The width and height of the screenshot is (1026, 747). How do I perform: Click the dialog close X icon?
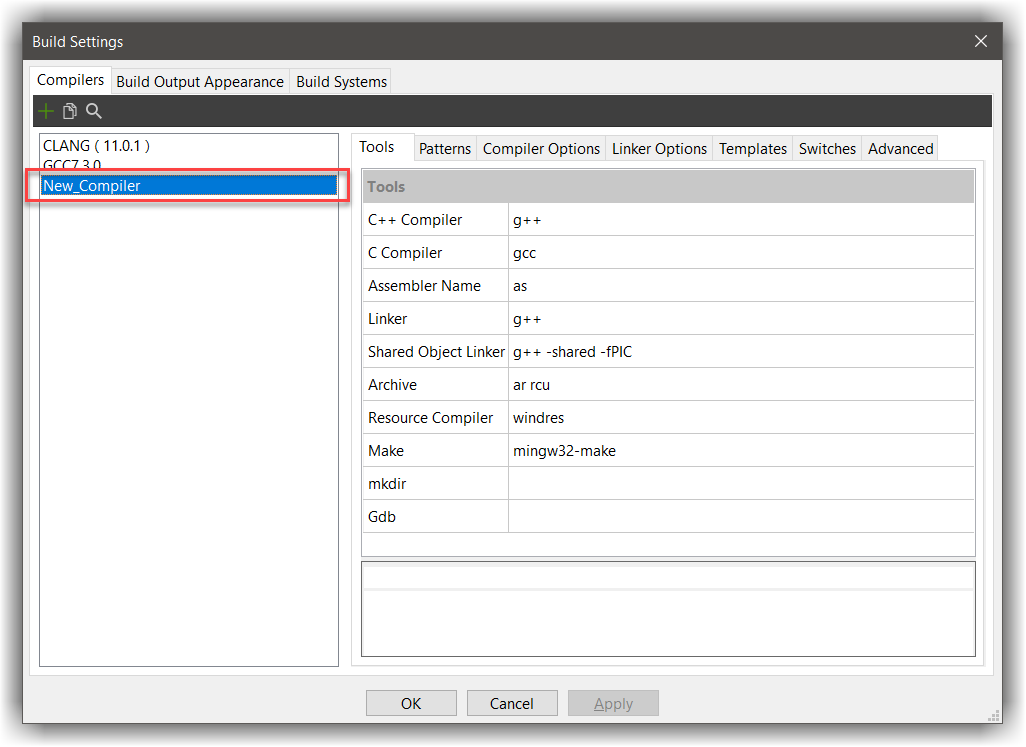point(981,41)
